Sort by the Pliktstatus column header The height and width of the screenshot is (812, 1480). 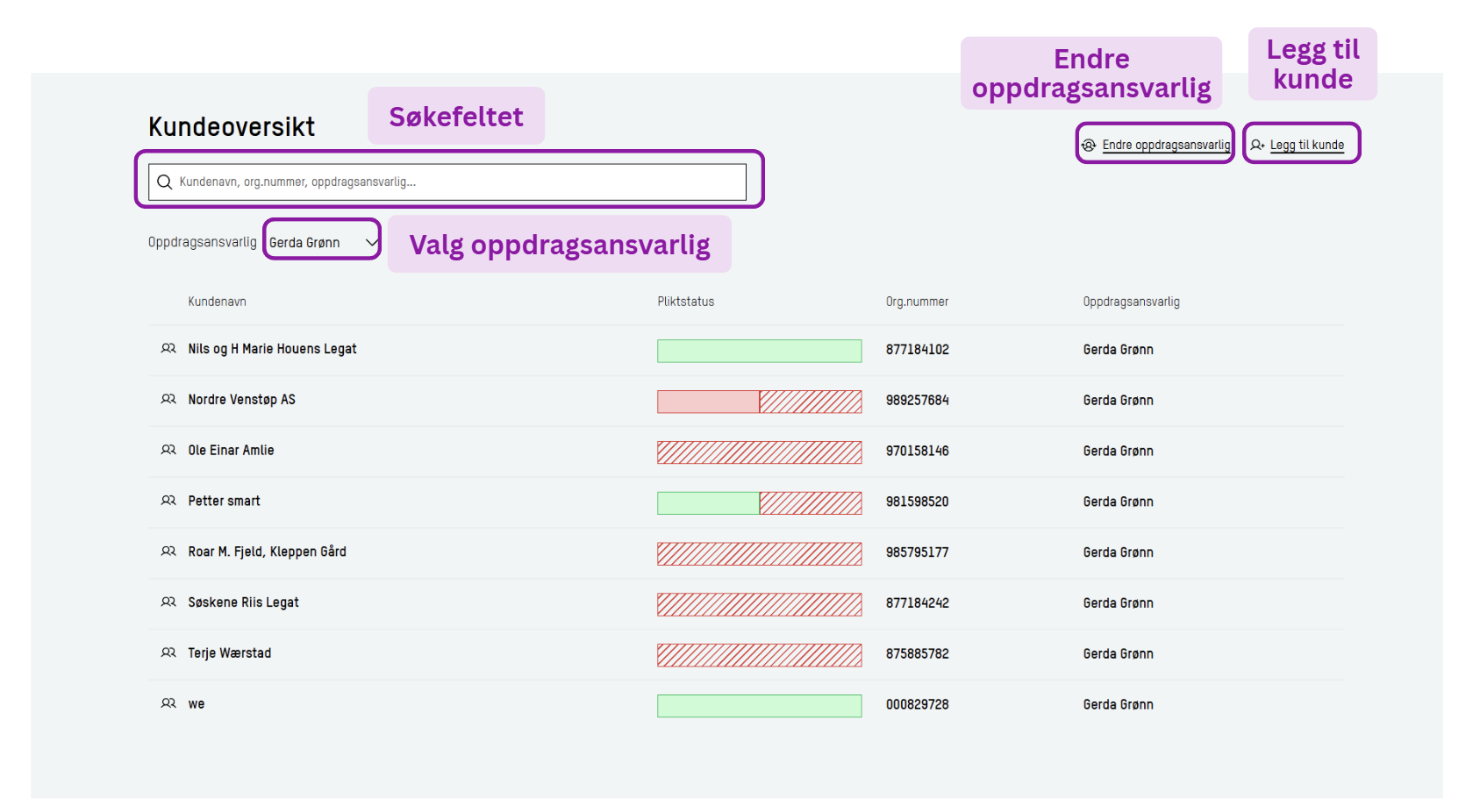(x=685, y=302)
